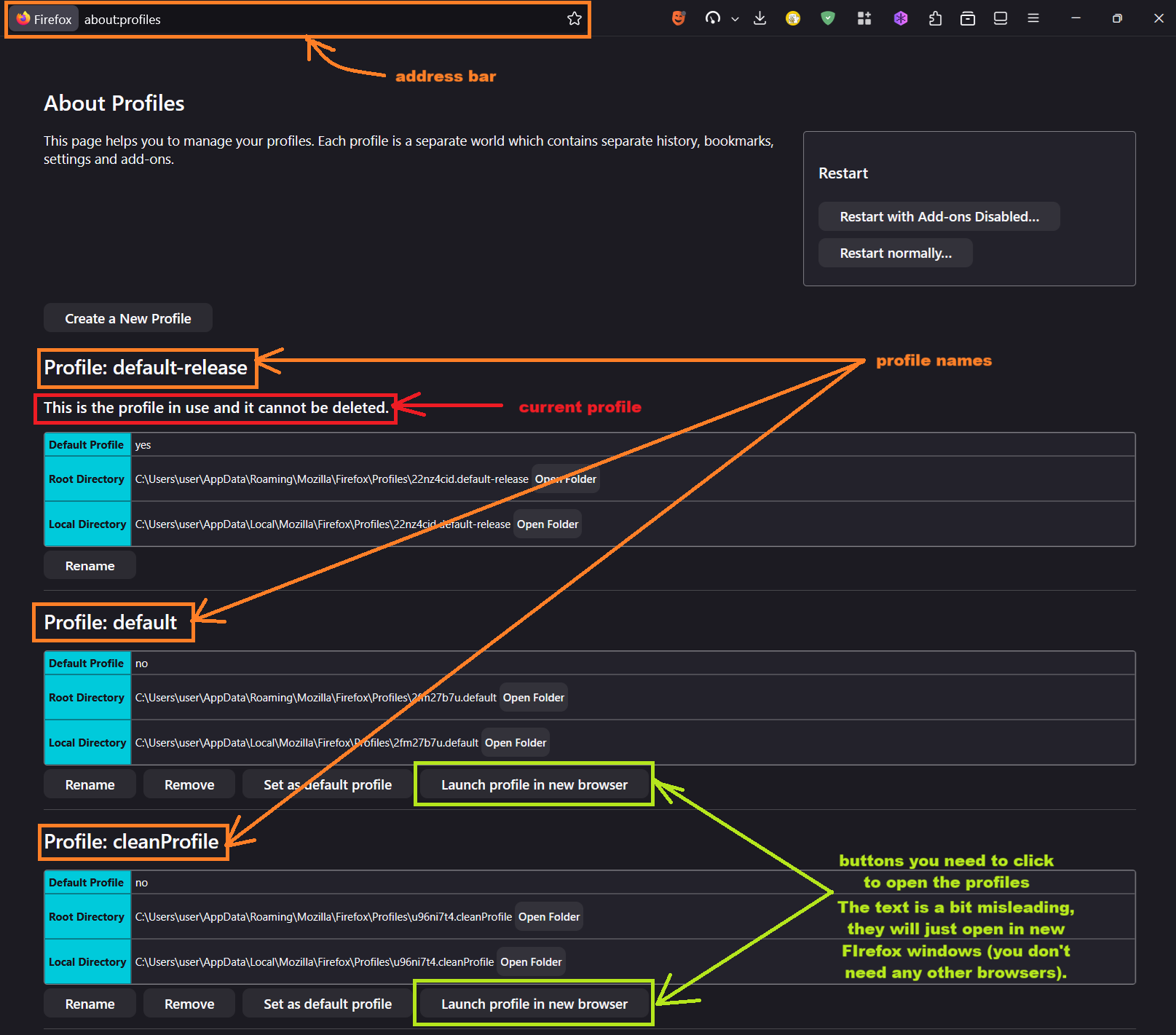This screenshot has width=1176, height=1035.
Task: Click the About Profiles page heading
Action: (114, 103)
